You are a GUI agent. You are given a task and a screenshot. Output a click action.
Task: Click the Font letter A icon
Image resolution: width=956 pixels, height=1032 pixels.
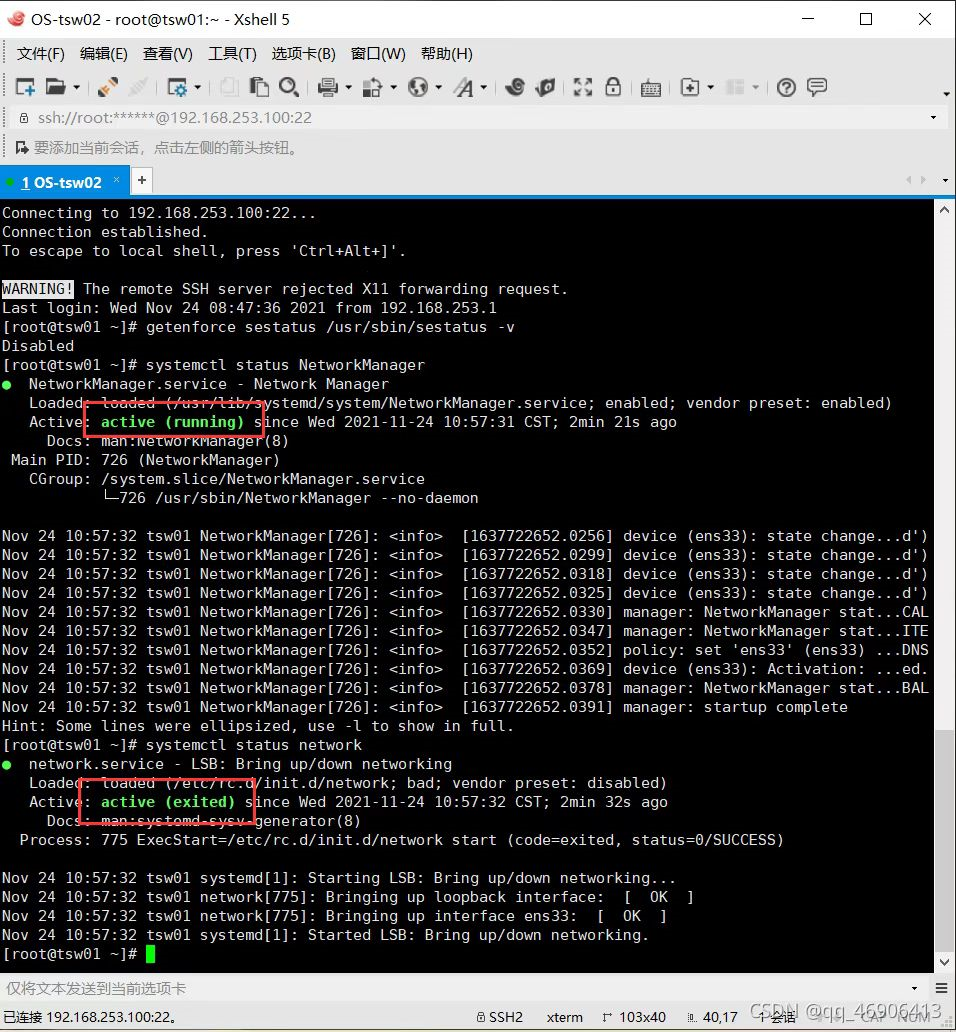(x=464, y=87)
